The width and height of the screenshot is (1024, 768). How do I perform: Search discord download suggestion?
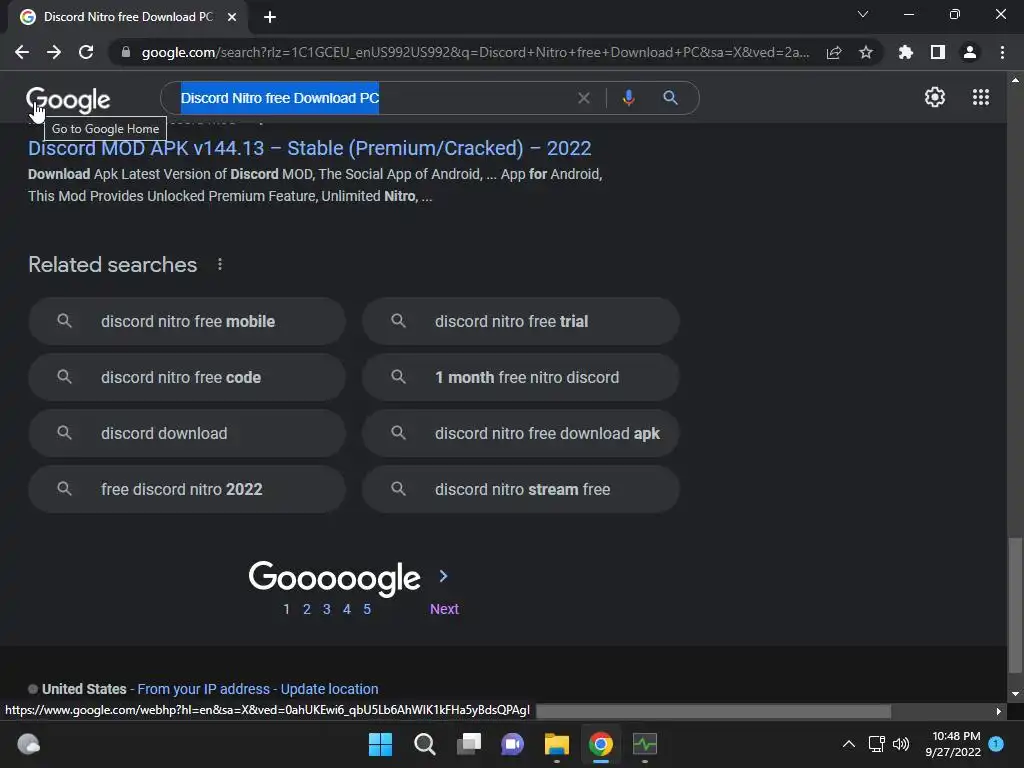pyautogui.click(x=187, y=434)
